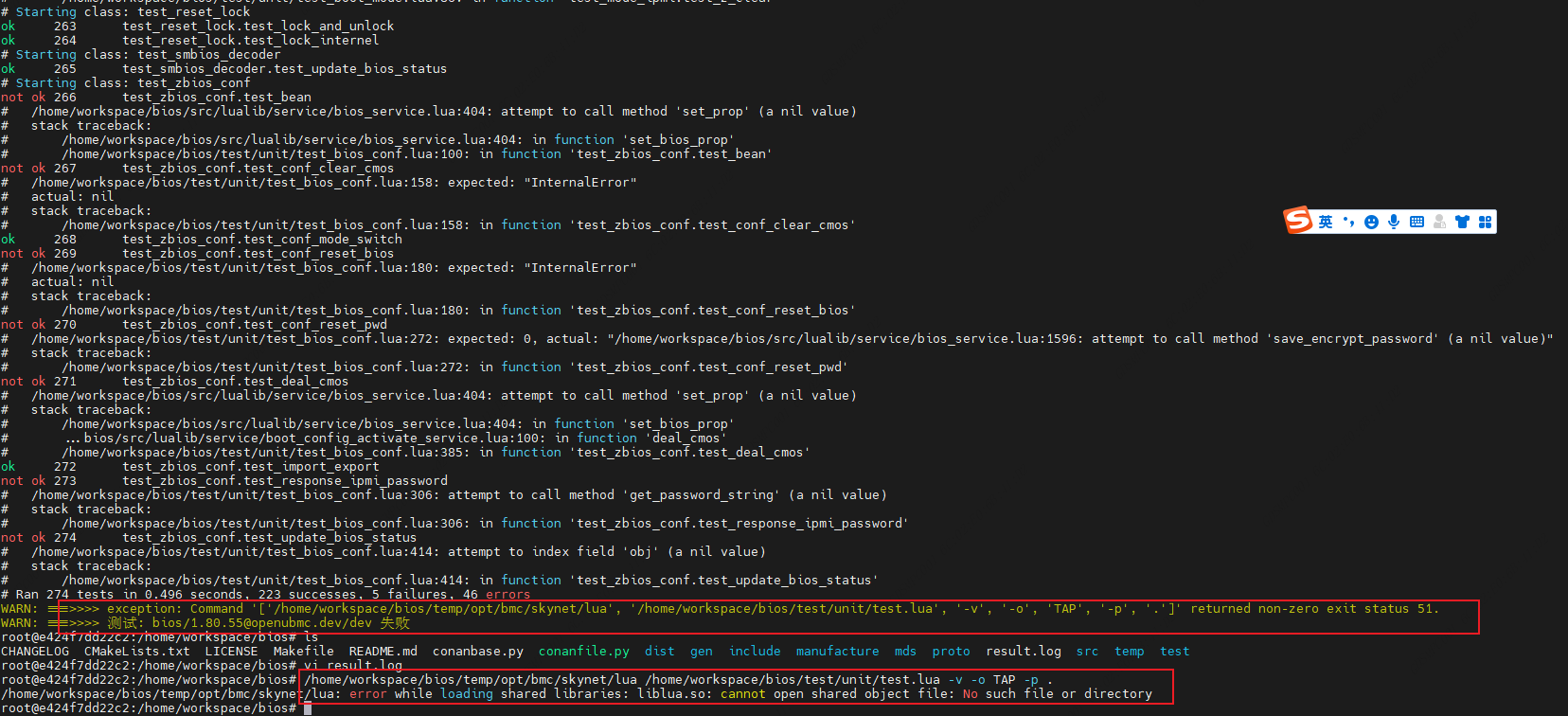The height and width of the screenshot is (716, 1568).
Task: Click the dist directory in ls output
Action: click(659, 652)
